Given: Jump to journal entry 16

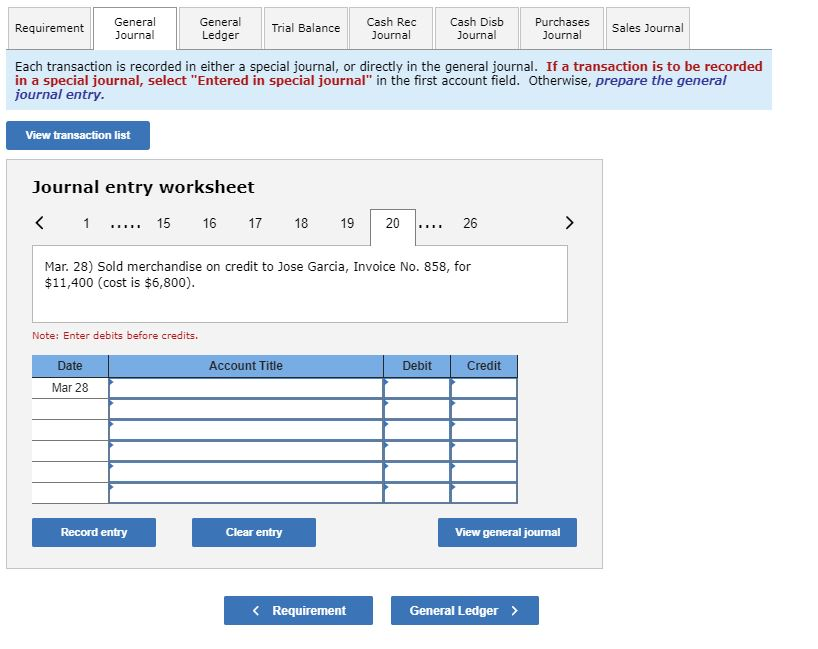Looking at the screenshot, I should coord(209,223).
